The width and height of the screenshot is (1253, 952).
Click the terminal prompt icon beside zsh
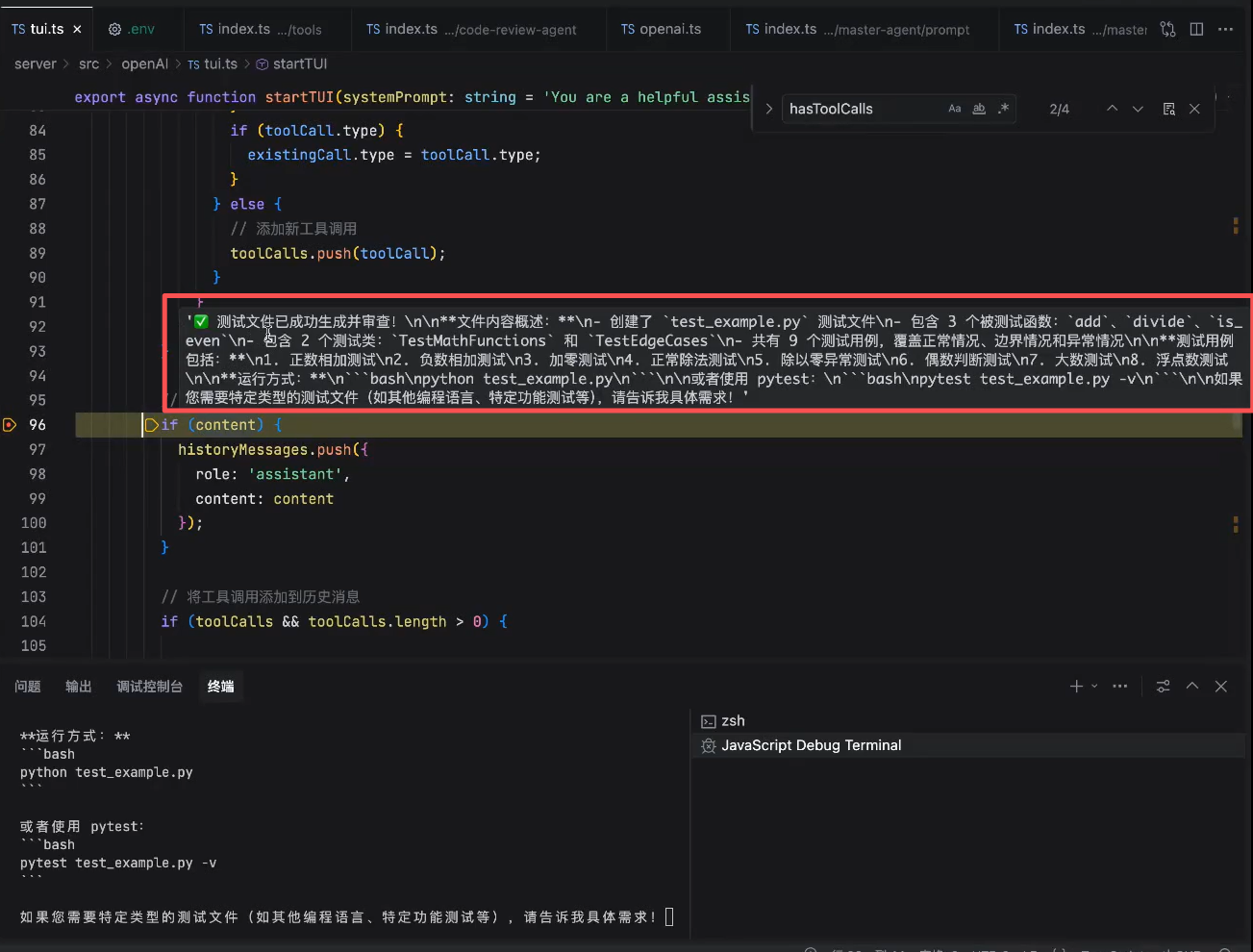click(709, 721)
